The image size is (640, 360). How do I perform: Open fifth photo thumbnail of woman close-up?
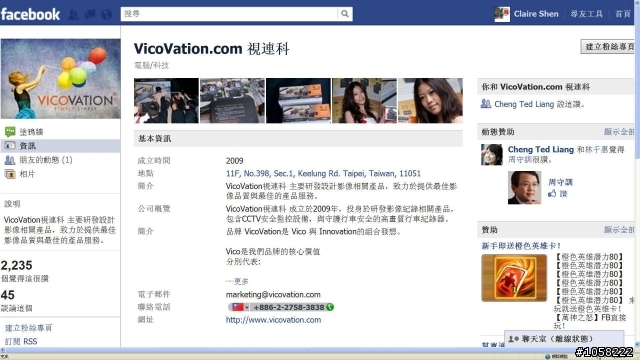point(430,101)
